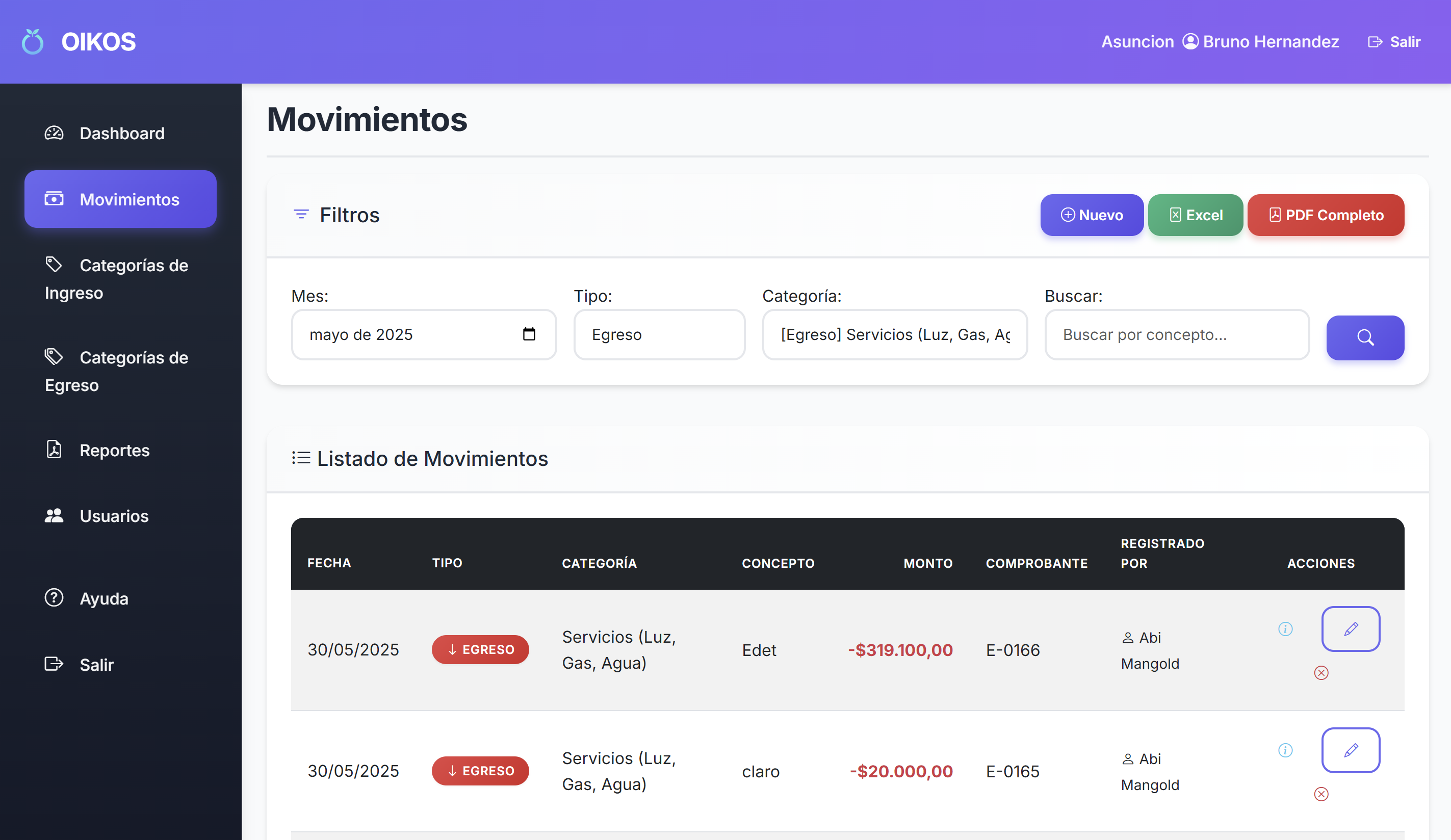The image size is (1451, 840).
Task: Open the Mes month selector
Action: [424, 334]
